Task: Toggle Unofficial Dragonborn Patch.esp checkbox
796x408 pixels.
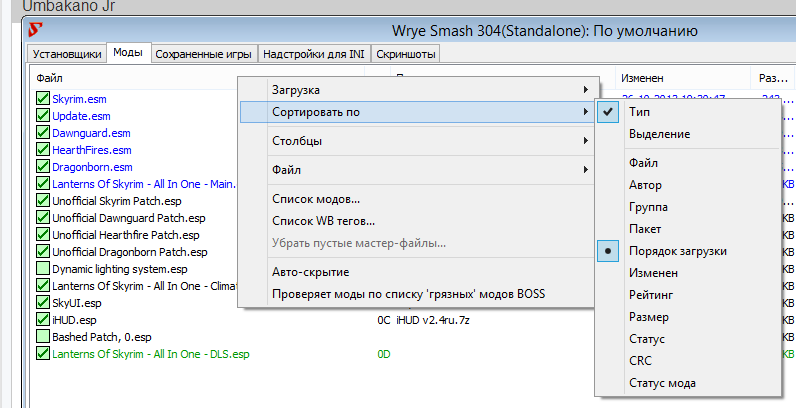Action: (43, 252)
